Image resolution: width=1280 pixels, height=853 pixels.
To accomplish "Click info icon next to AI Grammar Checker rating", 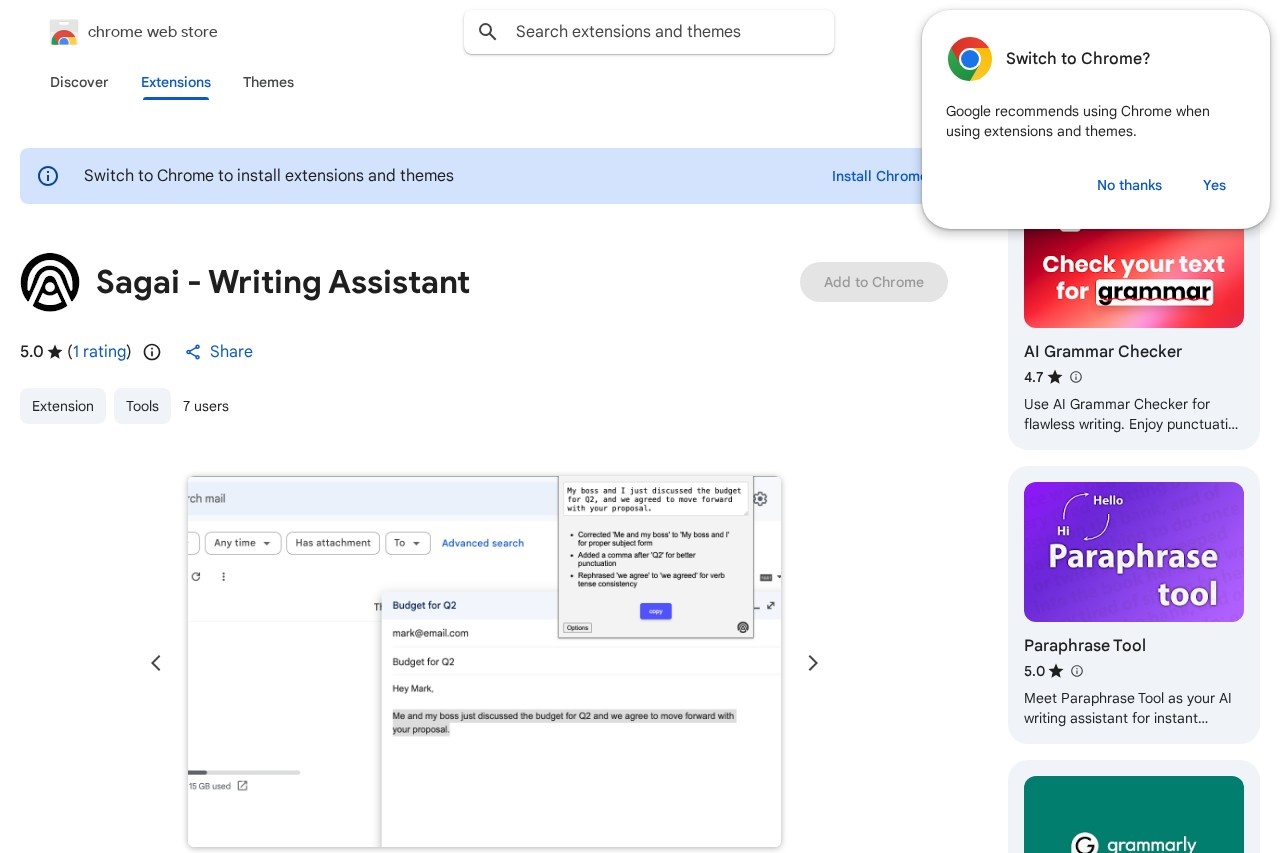I will (x=1076, y=377).
